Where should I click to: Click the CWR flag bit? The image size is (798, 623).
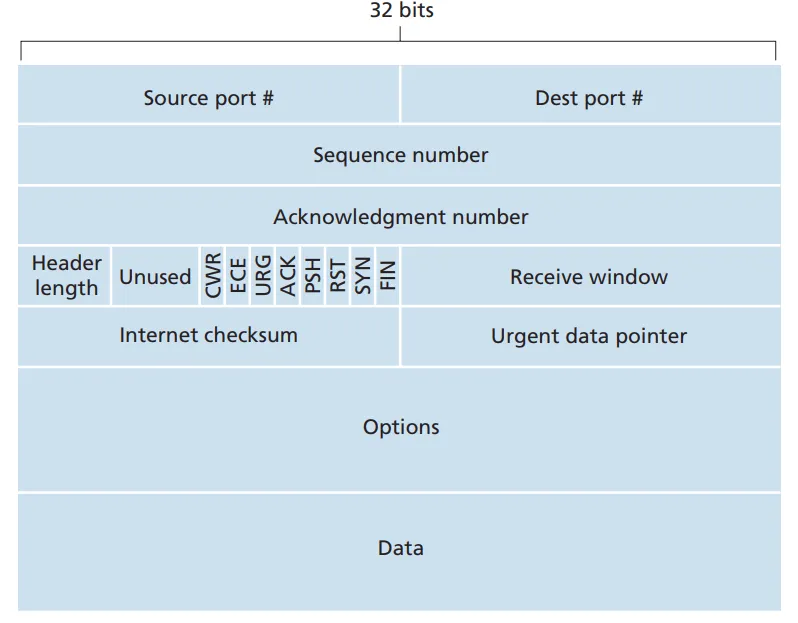click(x=213, y=276)
